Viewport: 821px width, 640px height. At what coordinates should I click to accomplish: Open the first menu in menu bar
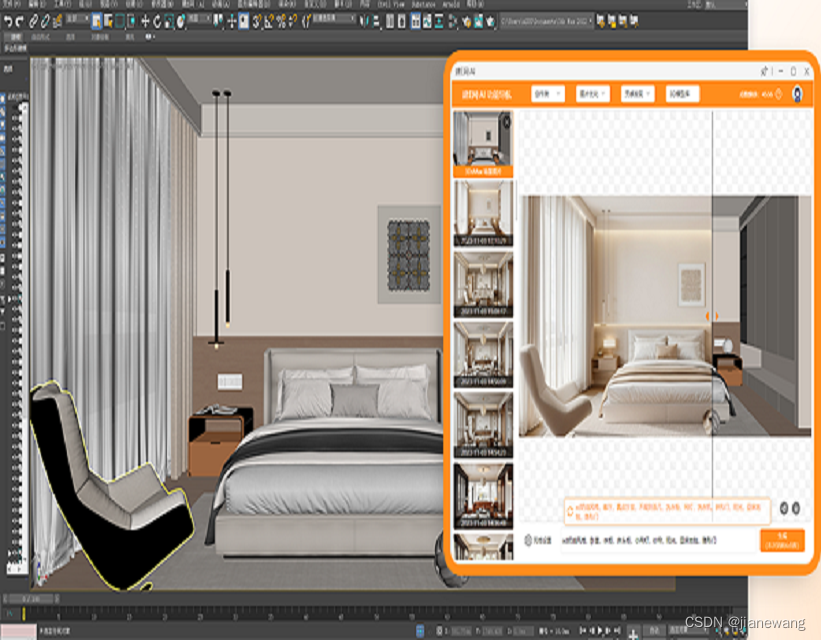12,4
